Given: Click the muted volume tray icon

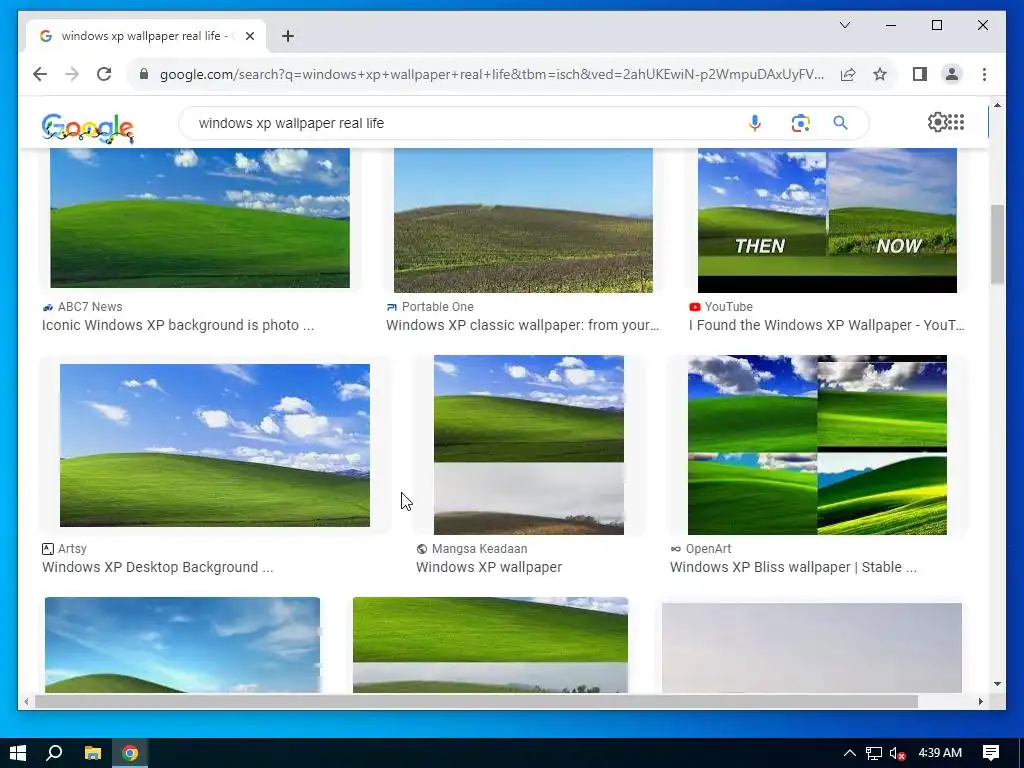Looking at the screenshot, I should [x=897, y=753].
